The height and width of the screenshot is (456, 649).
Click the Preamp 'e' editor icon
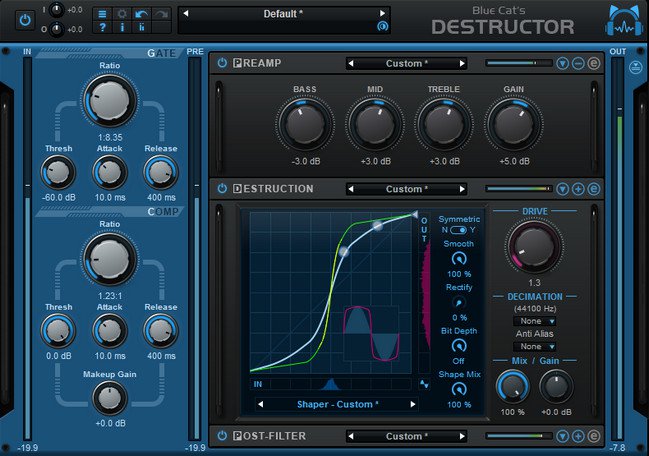[x=594, y=63]
